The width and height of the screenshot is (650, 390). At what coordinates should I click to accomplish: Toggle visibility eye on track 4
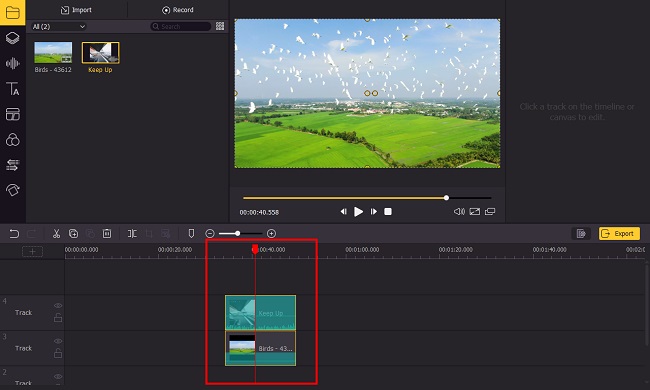pyautogui.click(x=58, y=305)
